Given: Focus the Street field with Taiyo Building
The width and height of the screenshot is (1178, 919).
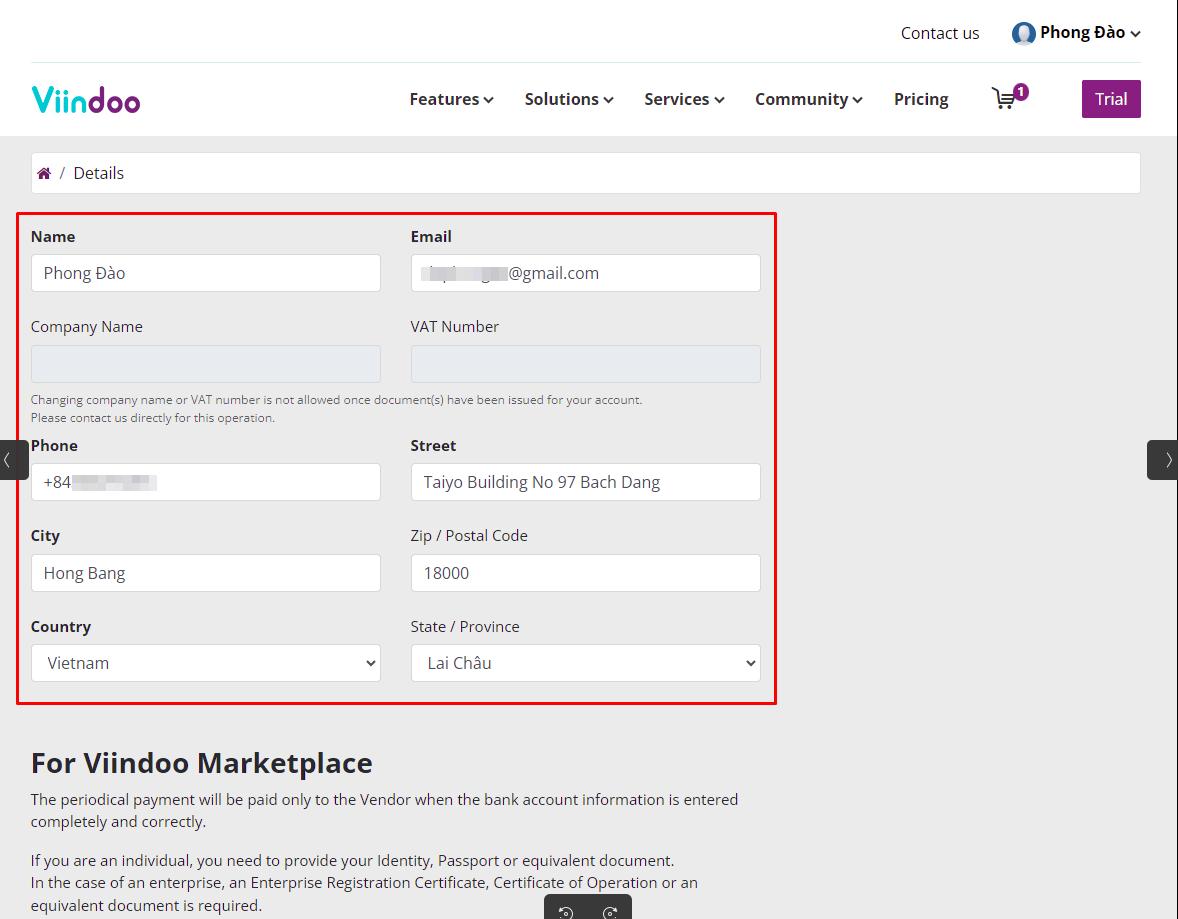Looking at the screenshot, I should click(x=585, y=482).
